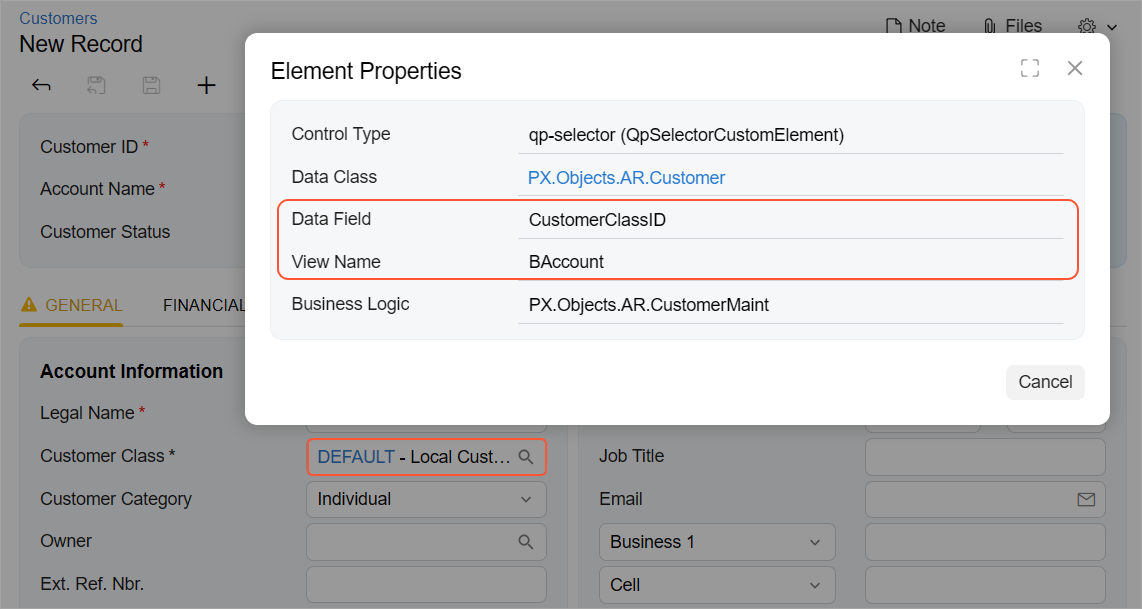Click the Customer Class magnifier icon
This screenshot has width=1142, height=609.
[x=526, y=457]
